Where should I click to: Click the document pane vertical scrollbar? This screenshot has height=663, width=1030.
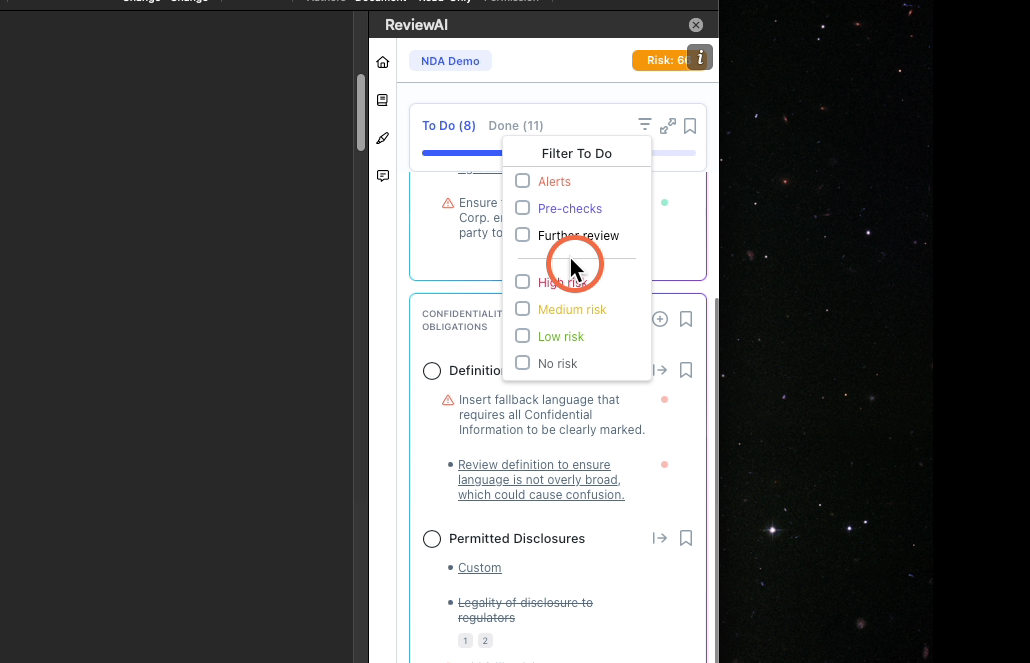(x=361, y=112)
